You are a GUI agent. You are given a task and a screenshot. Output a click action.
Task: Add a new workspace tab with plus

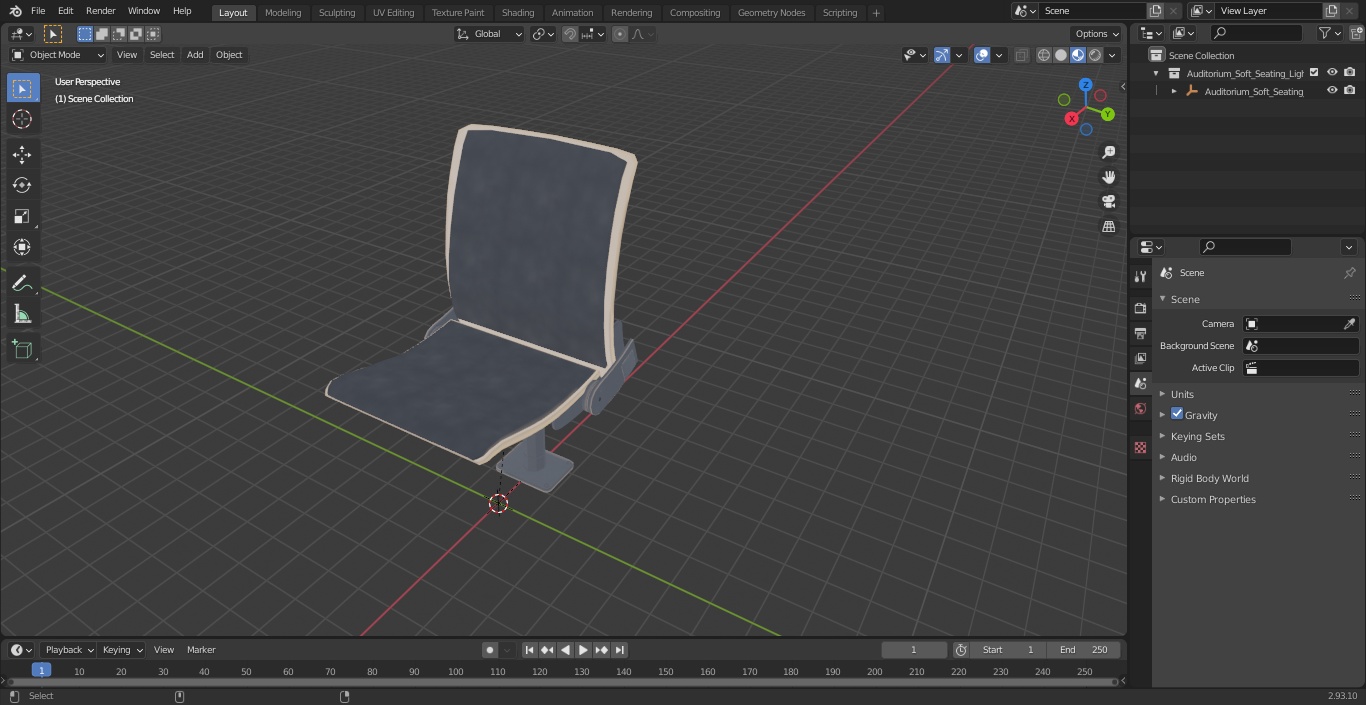(876, 13)
